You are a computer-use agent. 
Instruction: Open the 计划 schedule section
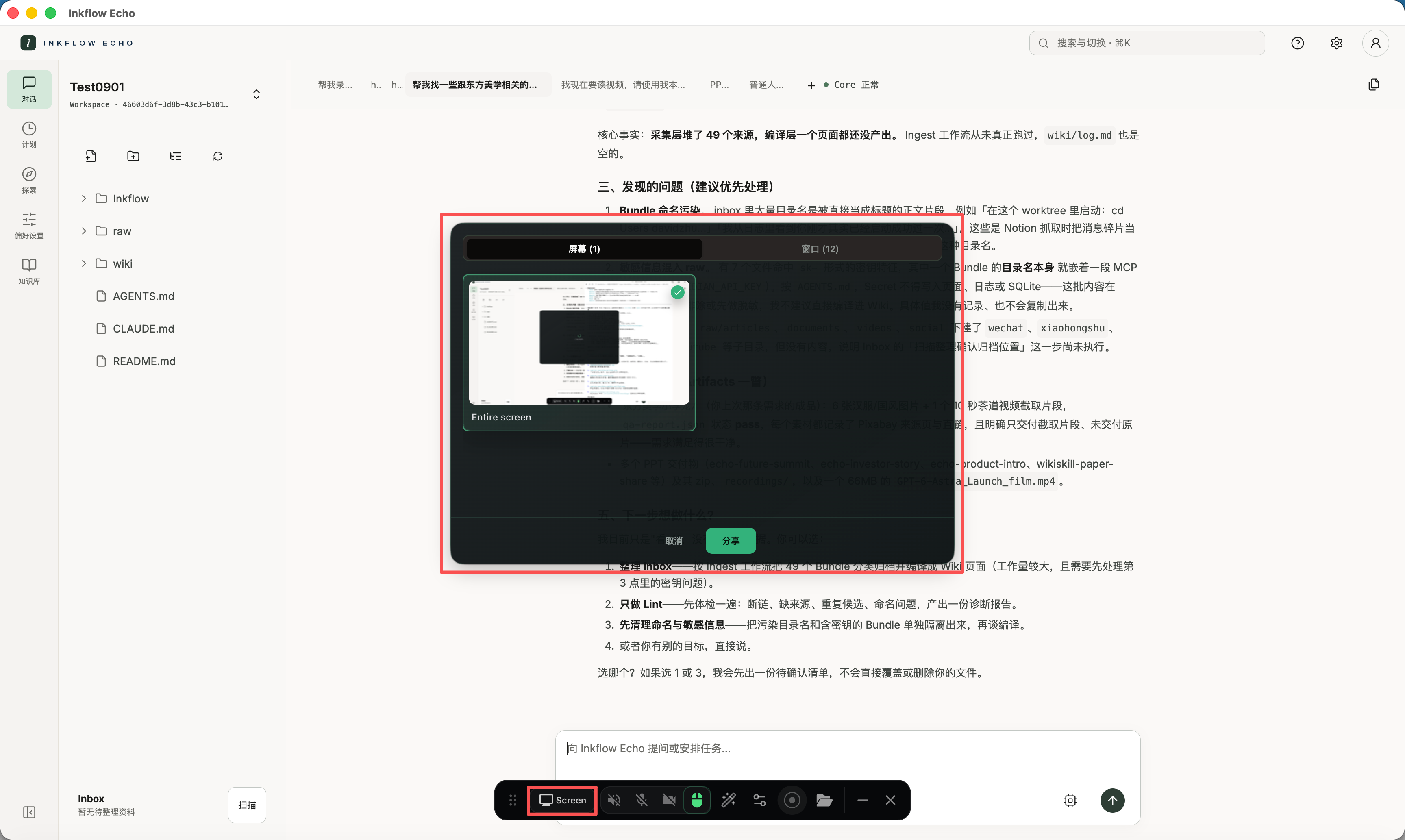tap(29, 135)
